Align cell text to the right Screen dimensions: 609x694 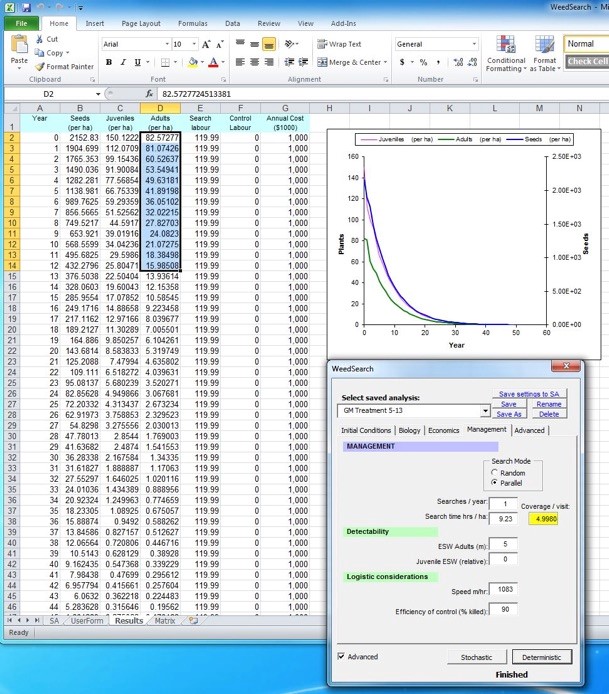269,62
